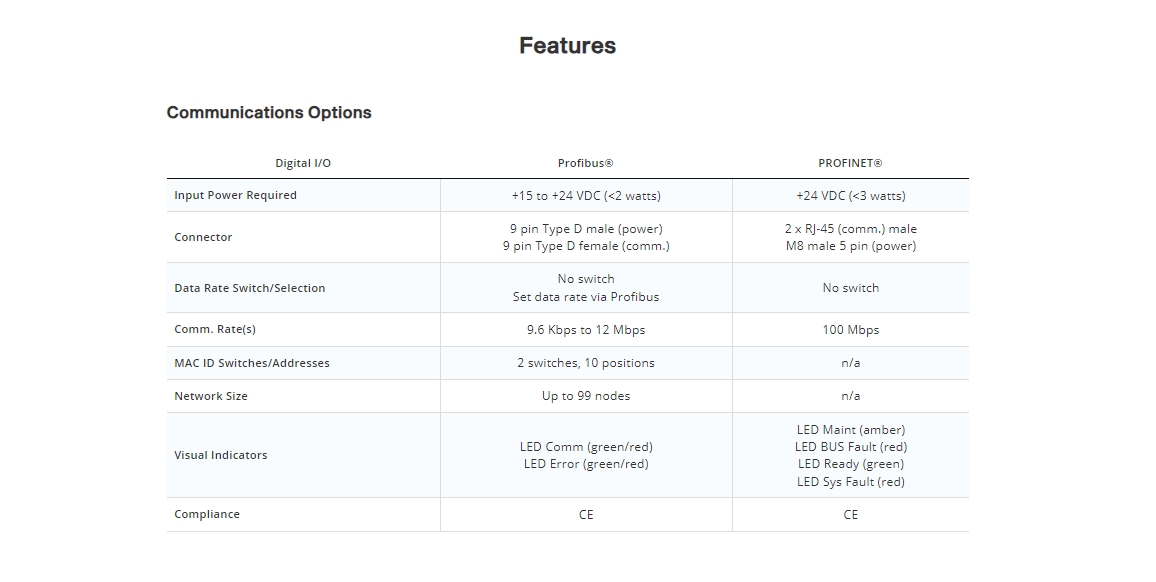Click the Connector row label
The height and width of the screenshot is (582, 1156).
[203, 237]
